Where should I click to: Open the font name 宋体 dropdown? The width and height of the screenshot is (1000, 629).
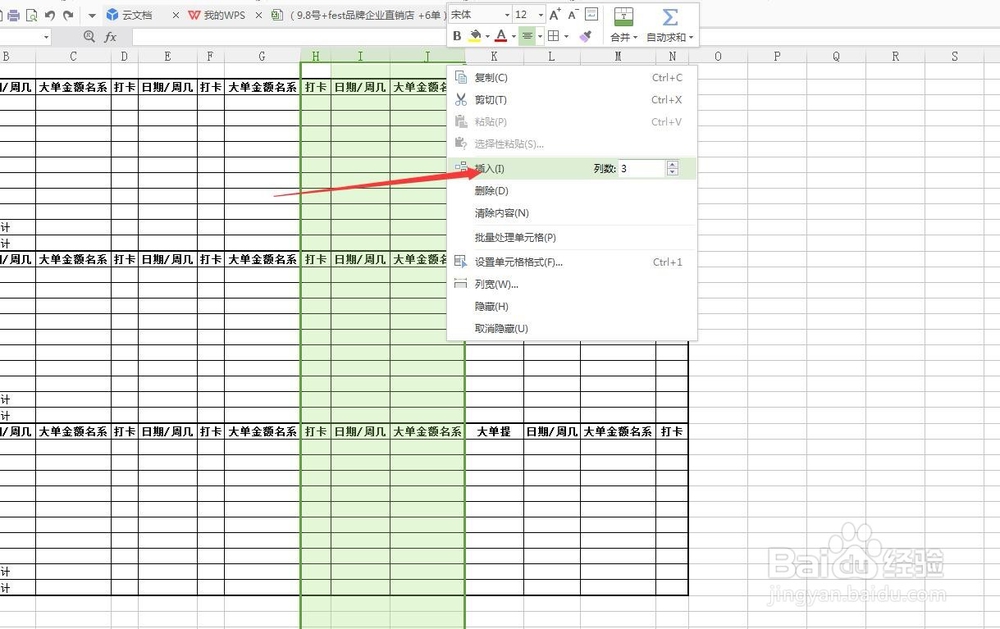point(507,15)
